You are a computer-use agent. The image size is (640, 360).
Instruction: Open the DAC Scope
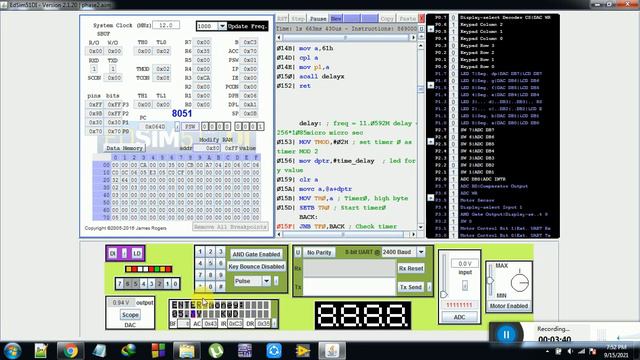(130, 315)
